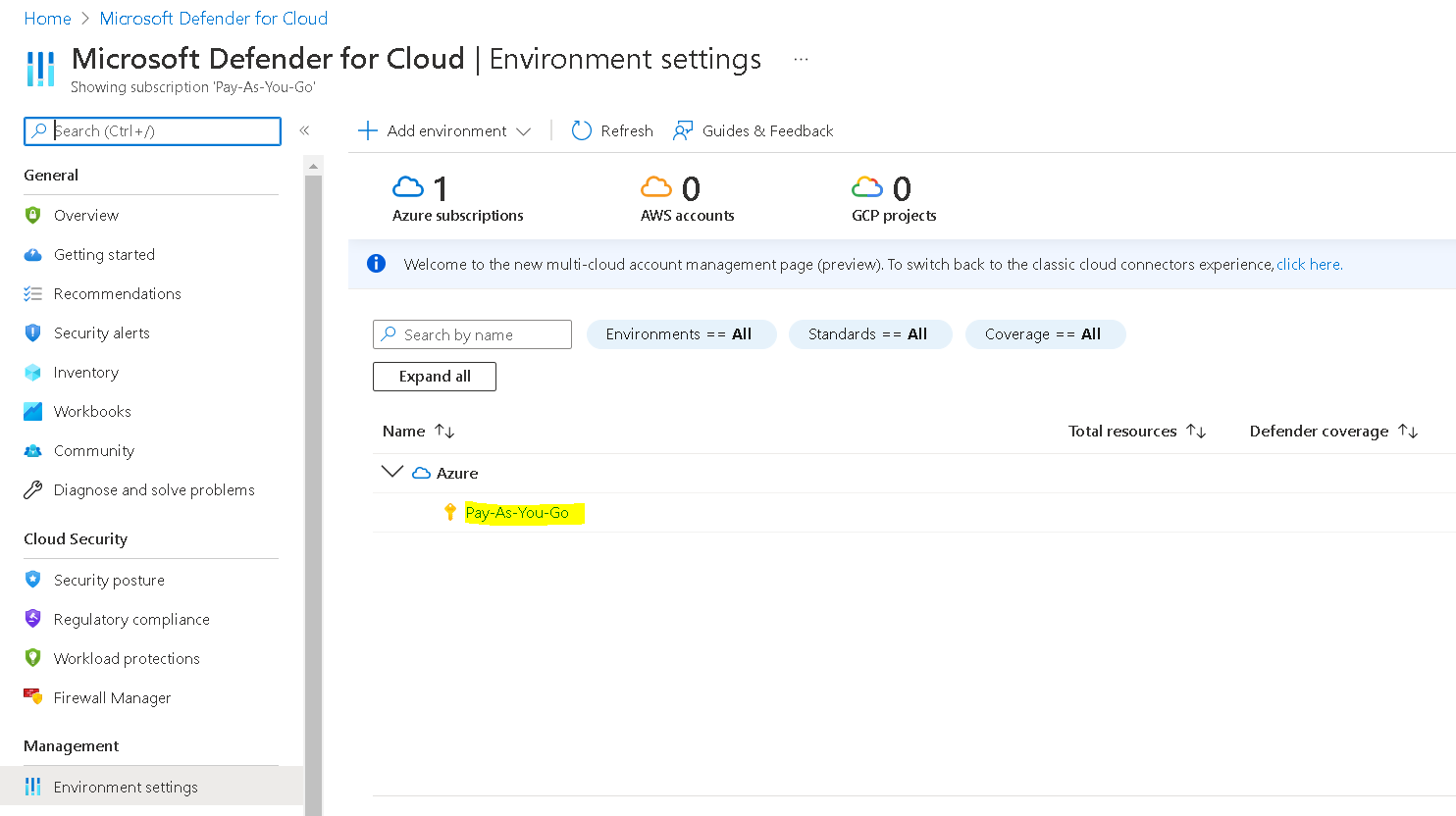
Task: Sort by Name column arrows
Action: (x=444, y=431)
